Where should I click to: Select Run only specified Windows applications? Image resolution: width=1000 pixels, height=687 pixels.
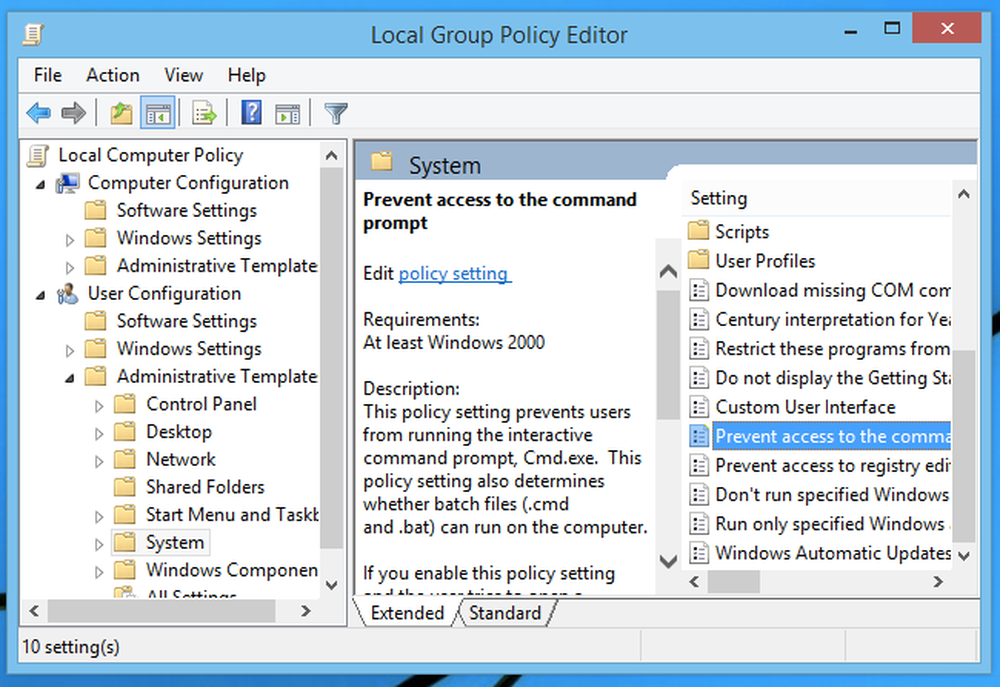820,524
